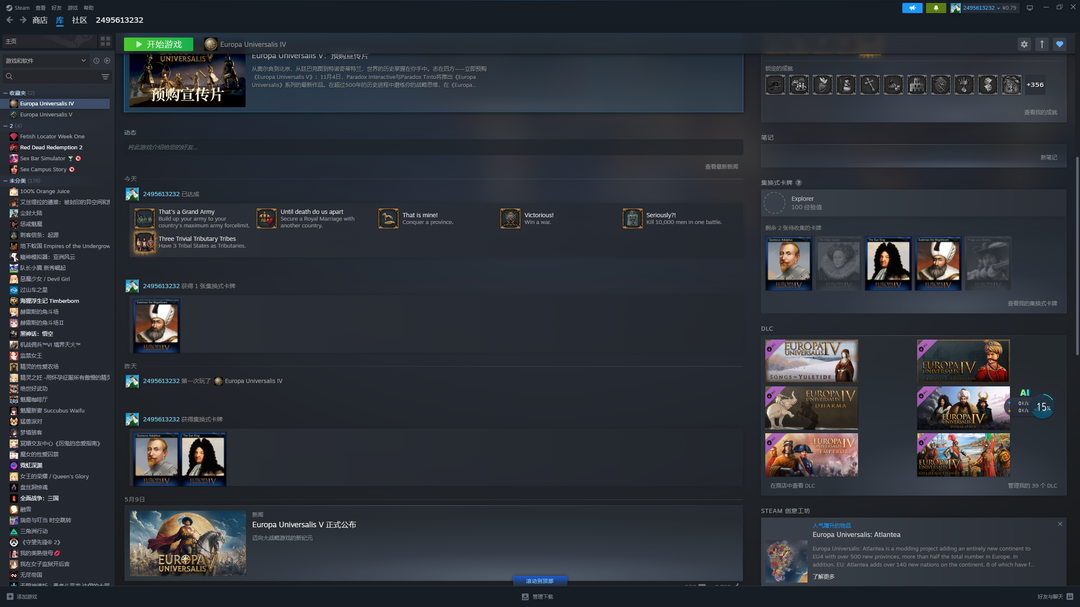This screenshot has height=607, width=1080.
Task: Open the 好友 menu
Action: [56, 8]
